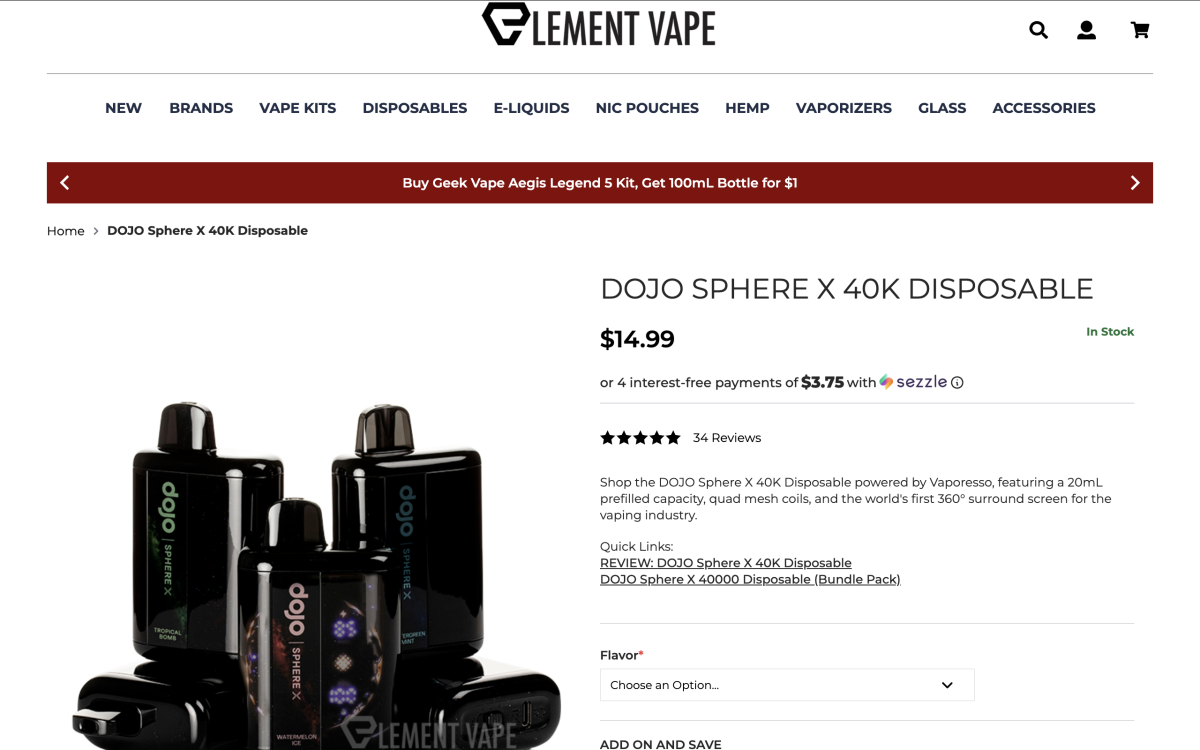The image size is (1200, 750).
Task: Open the Vape Kits menu
Action: tap(298, 108)
